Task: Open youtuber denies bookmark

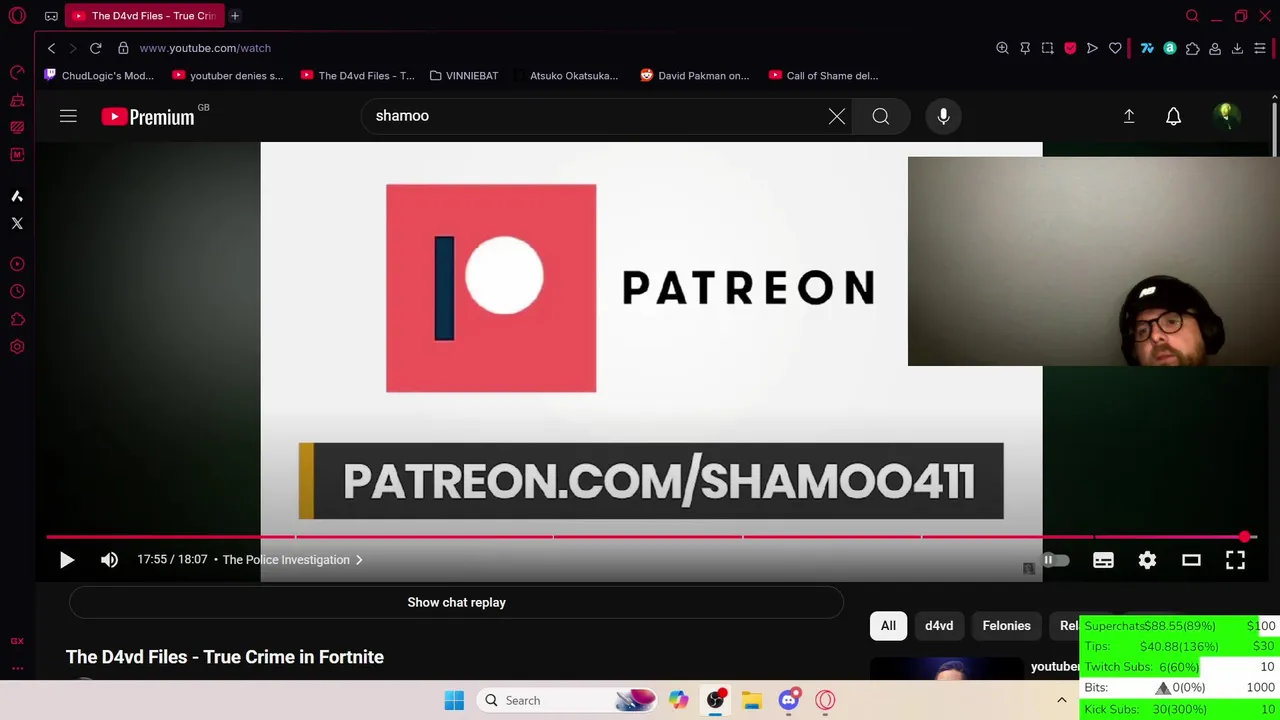Action: 228,76
